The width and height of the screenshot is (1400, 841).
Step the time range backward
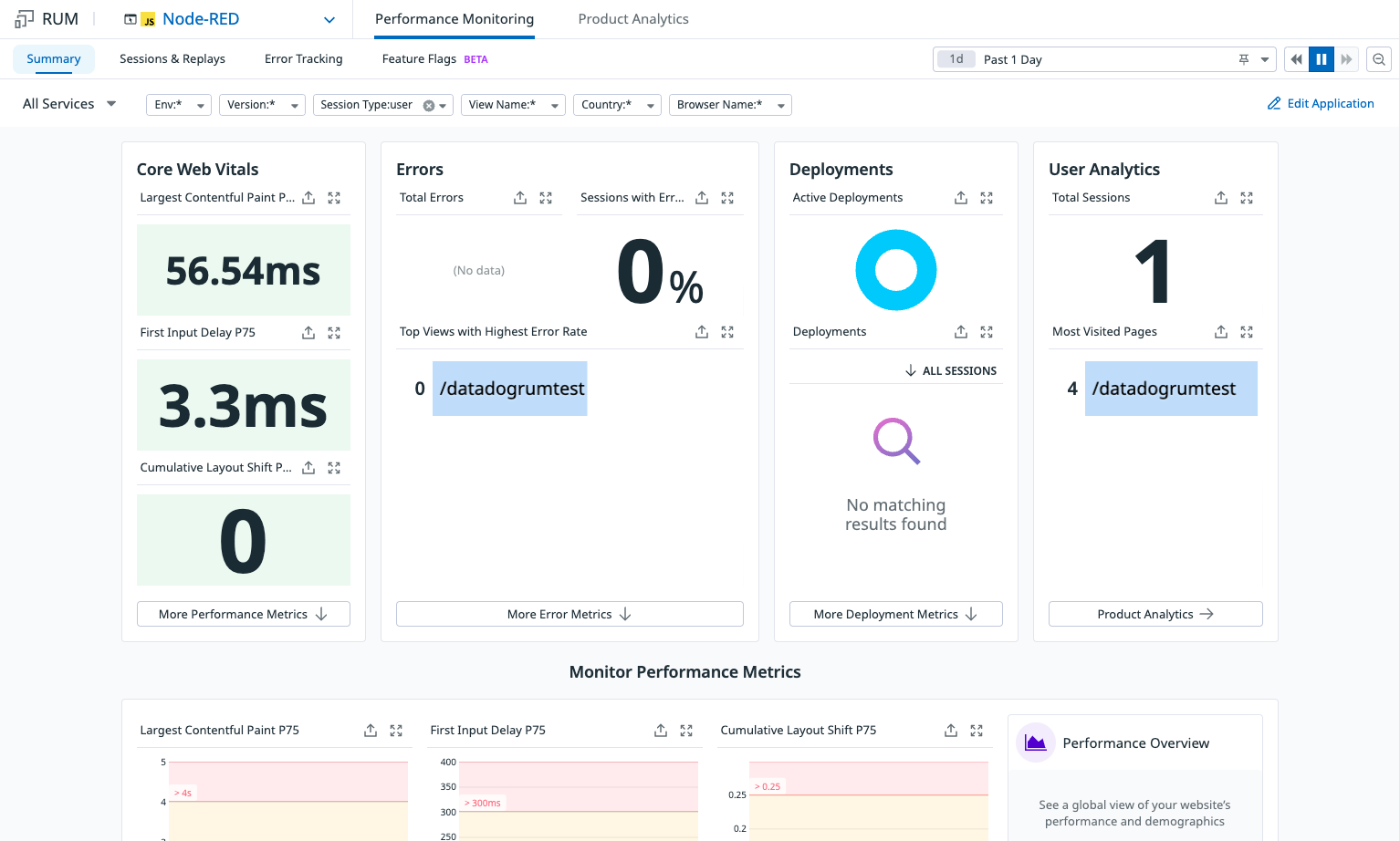1296,59
